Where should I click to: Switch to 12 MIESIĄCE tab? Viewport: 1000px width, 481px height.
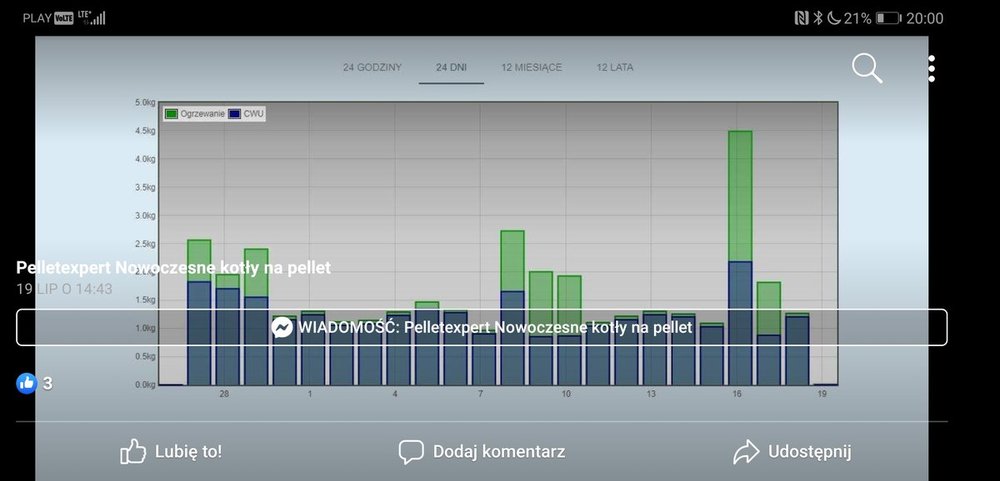[x=531, y=67]
